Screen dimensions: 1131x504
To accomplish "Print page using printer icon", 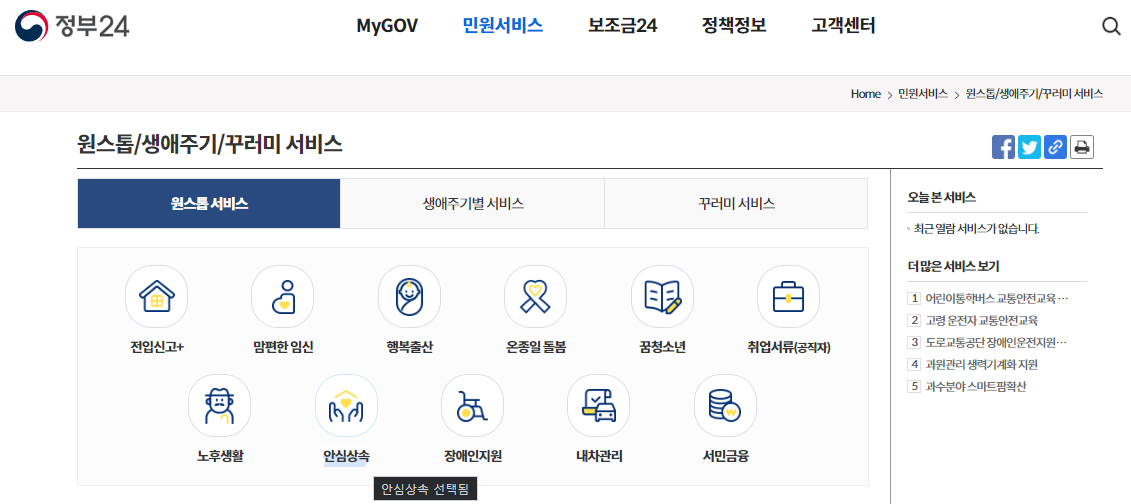I will (x=1081, y=147).
